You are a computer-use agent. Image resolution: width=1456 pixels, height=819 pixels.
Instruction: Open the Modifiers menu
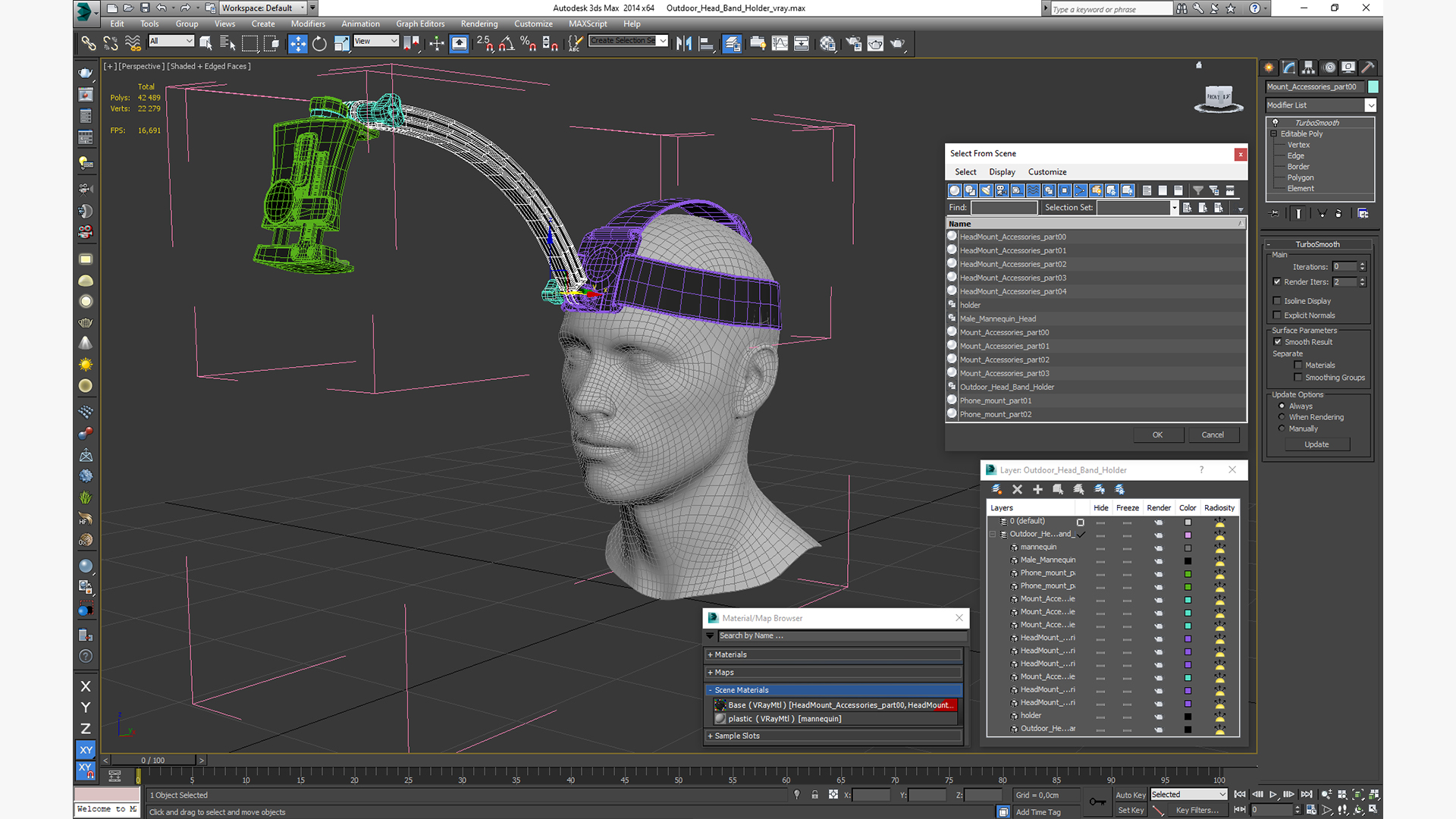(308, 24)
